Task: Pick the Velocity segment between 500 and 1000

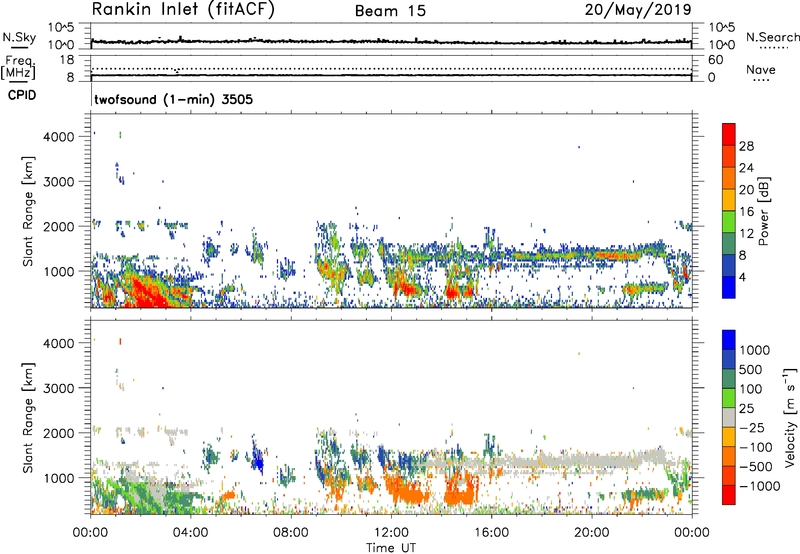Action: [729, 359]
